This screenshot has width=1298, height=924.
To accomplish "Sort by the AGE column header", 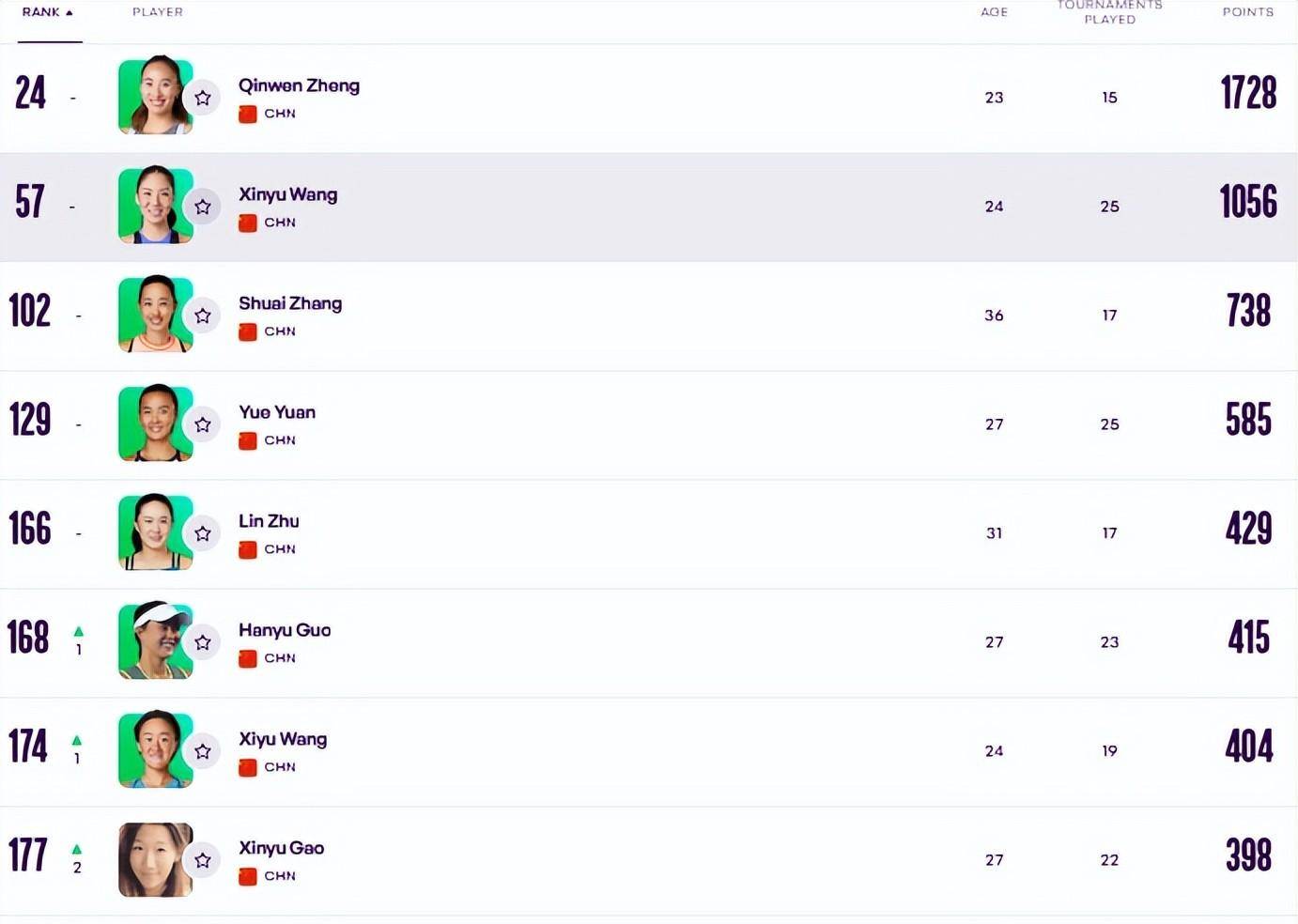I will click(x=994, y=12).
